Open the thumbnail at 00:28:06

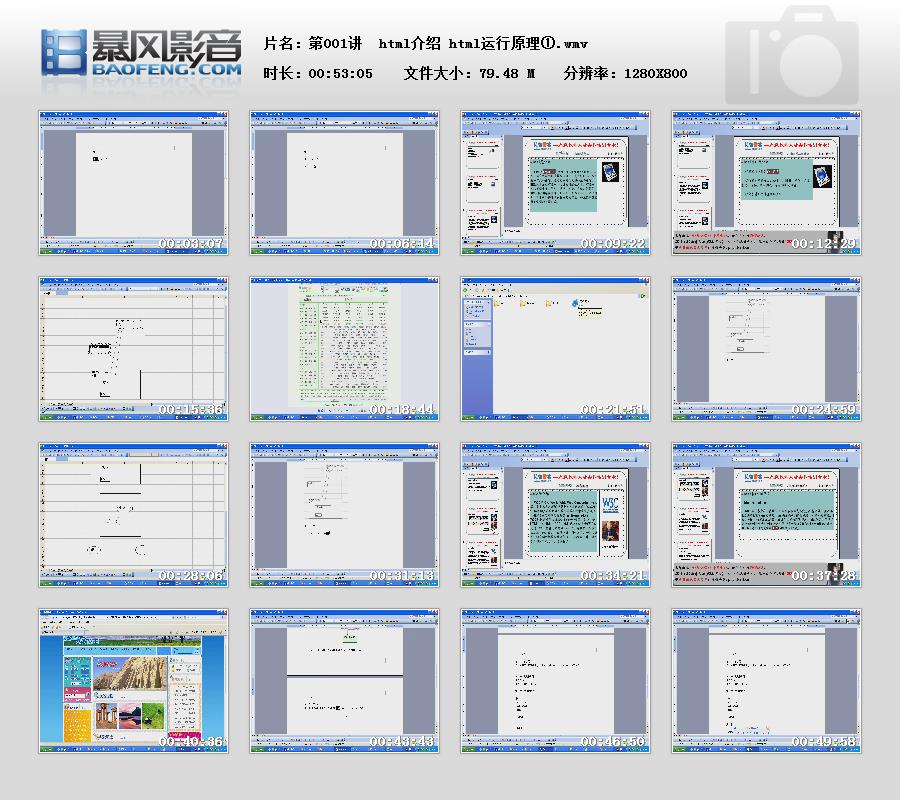tap(134, 515)
